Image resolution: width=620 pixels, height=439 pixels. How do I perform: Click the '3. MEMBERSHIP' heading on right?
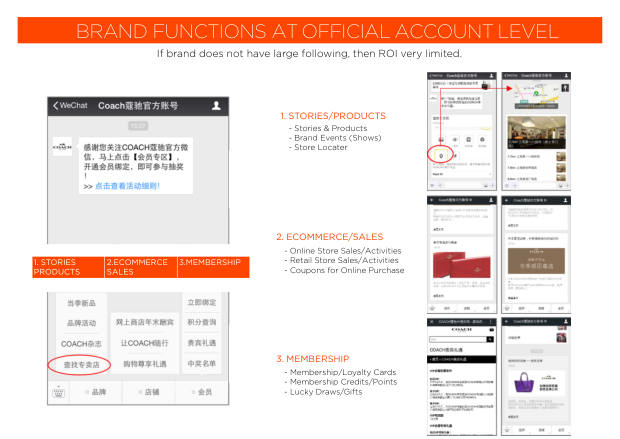pos(313,359)
